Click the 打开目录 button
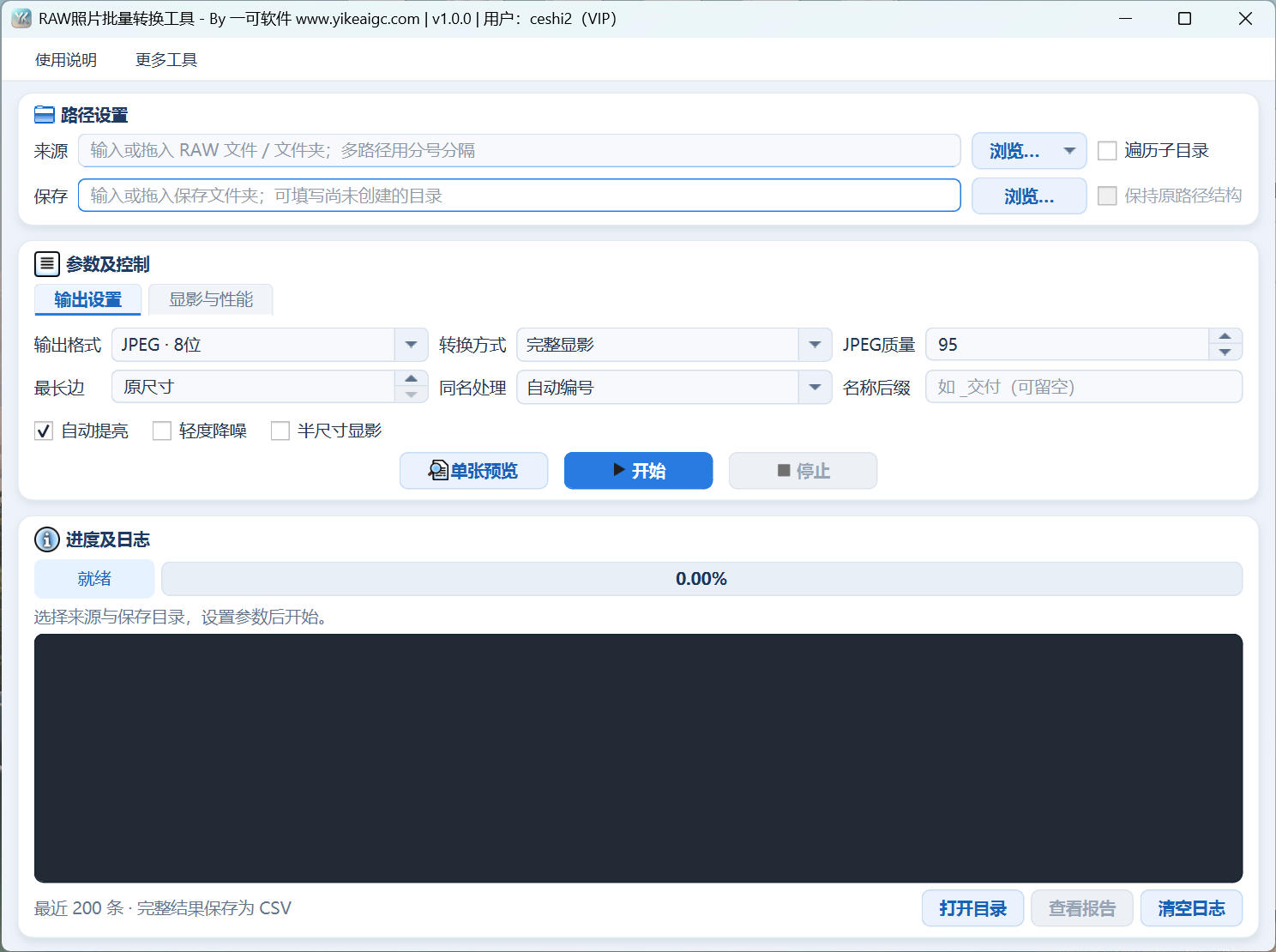This screenshot has width=1276, height=952. (x=972, y=908)
